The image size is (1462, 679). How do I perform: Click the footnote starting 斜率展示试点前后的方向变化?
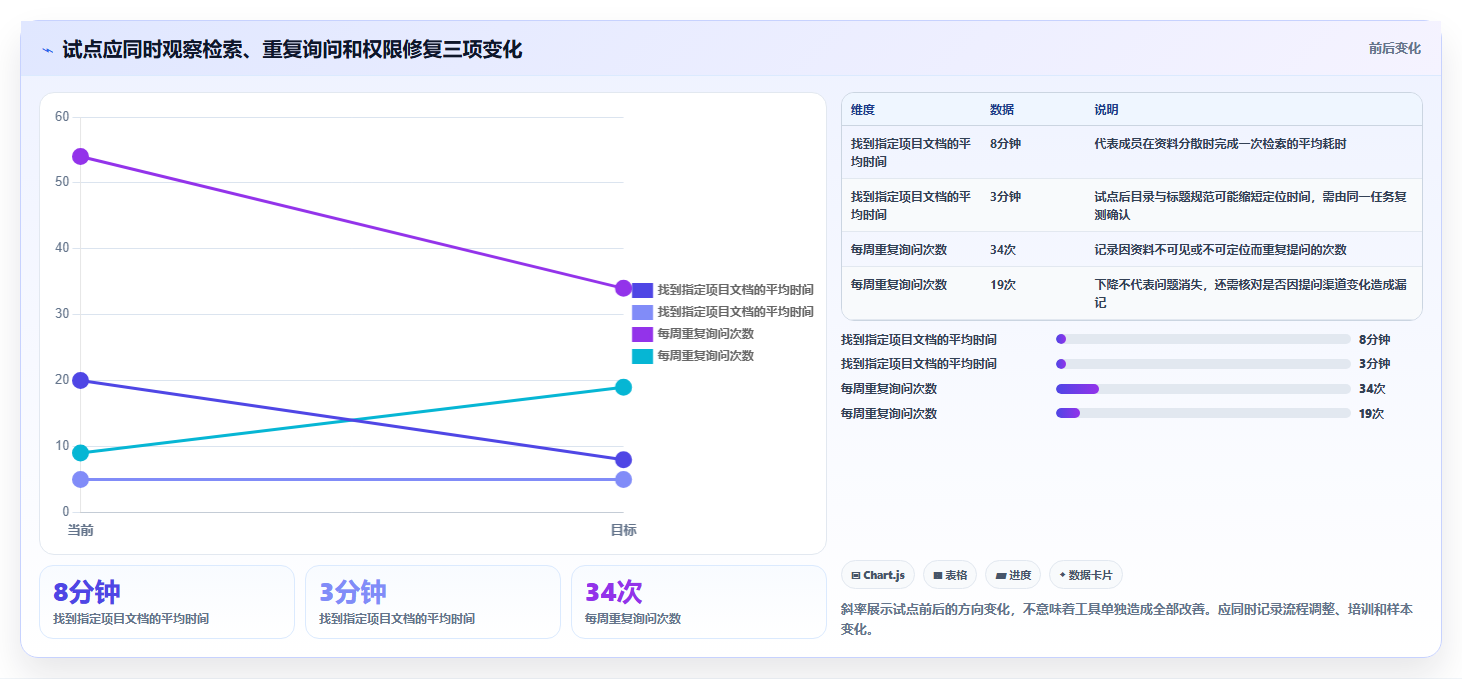click(x=1127, y=619)
